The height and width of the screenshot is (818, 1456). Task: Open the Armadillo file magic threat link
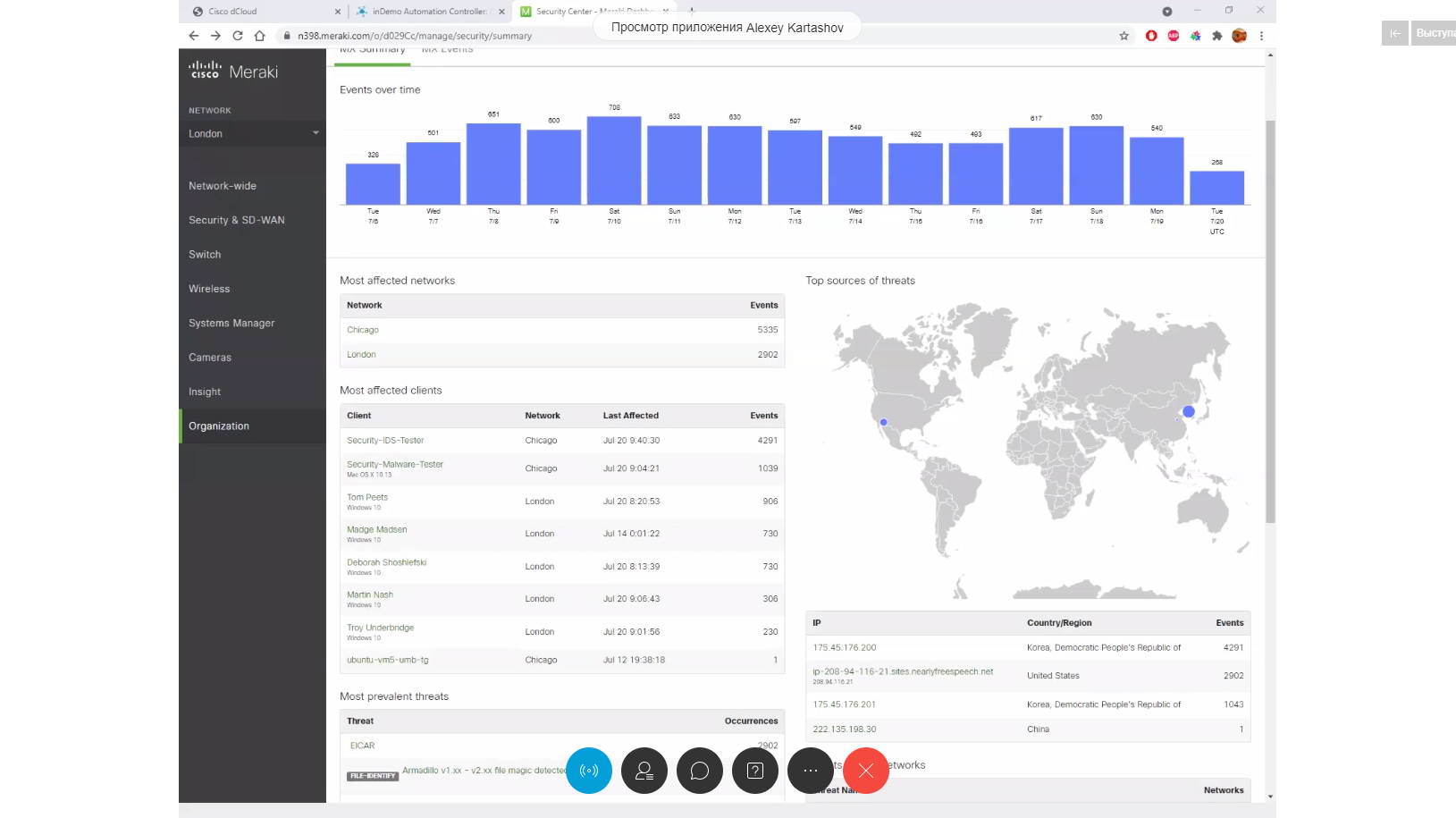tap(484, 771)
